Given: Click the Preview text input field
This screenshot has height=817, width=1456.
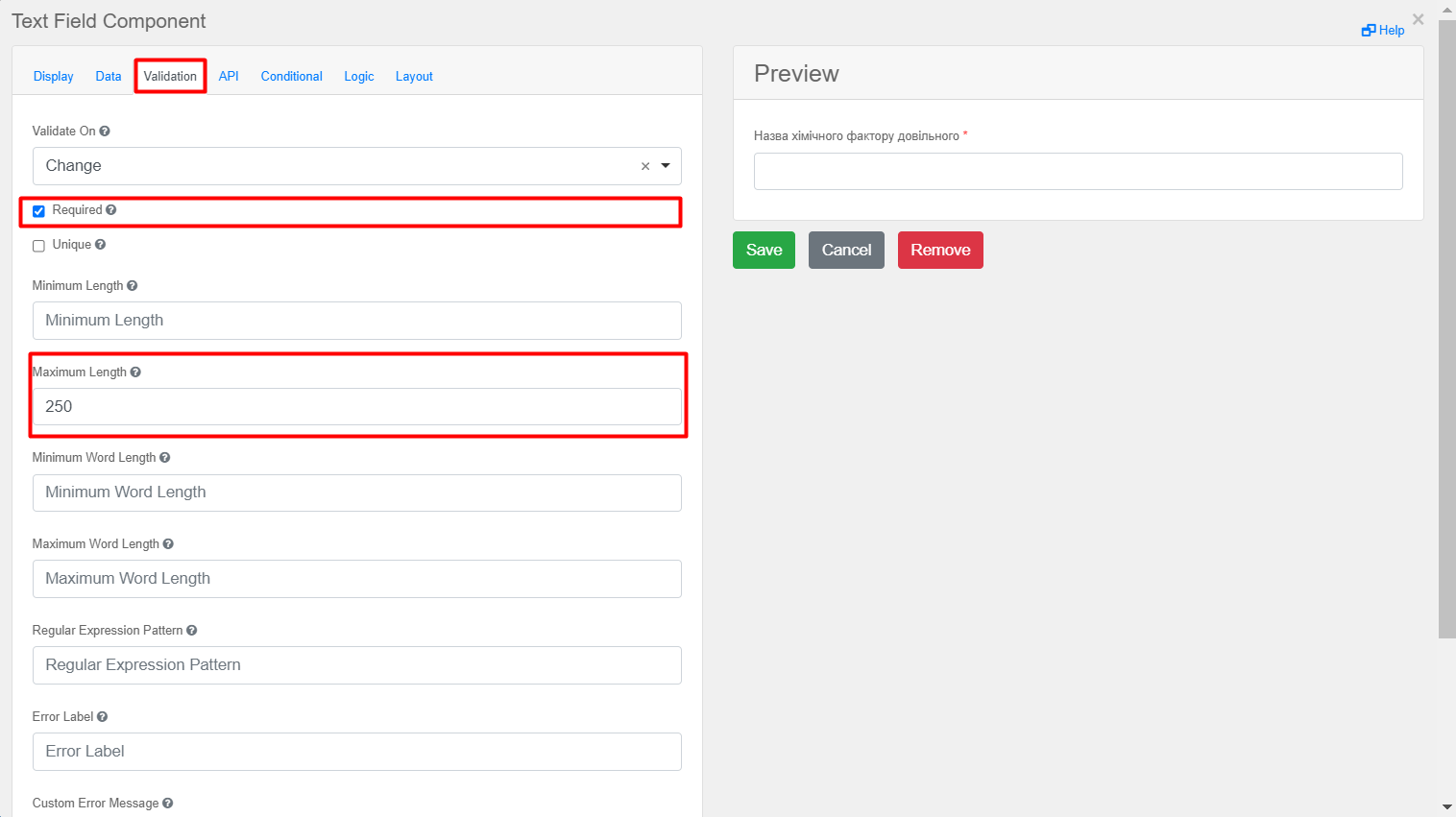Looking at the screenshot, I should click(1078, 171).
